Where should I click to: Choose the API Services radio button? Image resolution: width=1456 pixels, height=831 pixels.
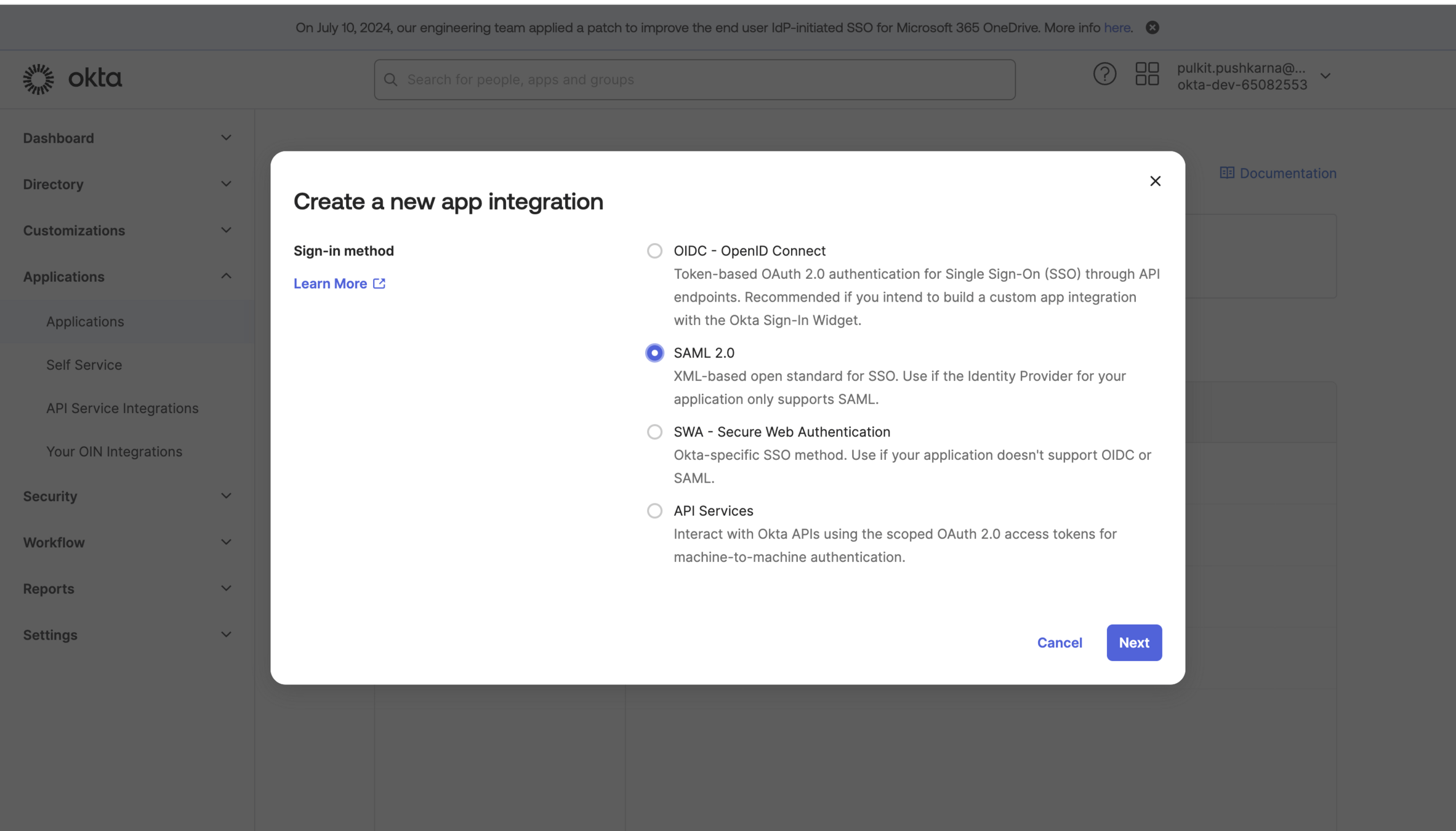click(x=654, y=510)
